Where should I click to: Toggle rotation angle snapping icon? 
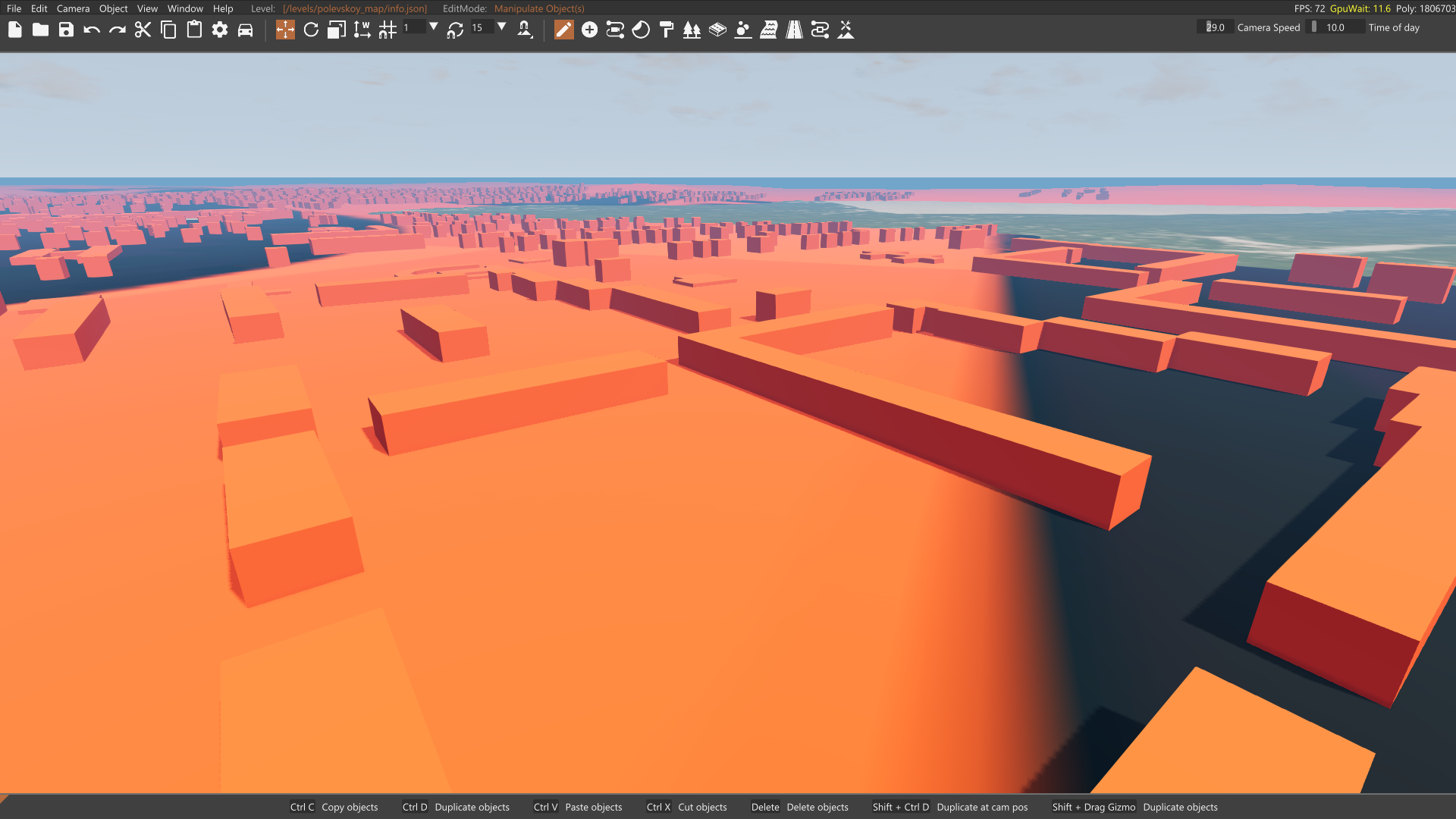tap(455, 30)
